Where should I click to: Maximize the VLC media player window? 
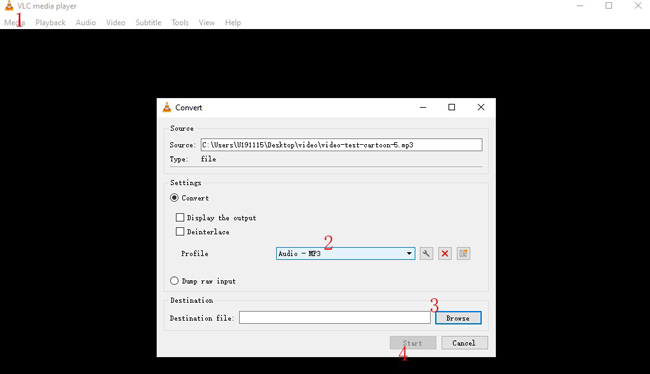(609, 6)
